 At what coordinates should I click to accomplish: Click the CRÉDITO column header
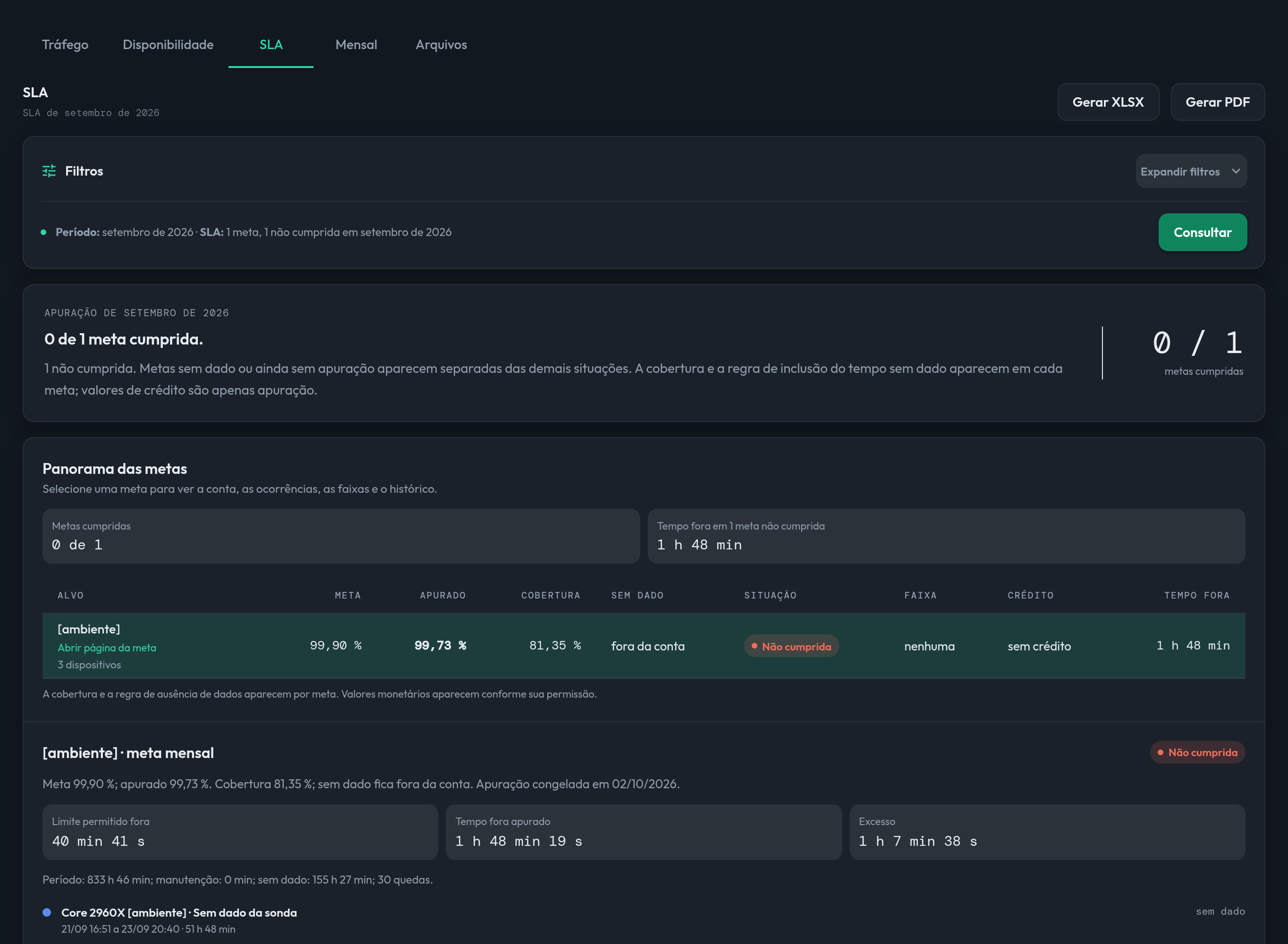pos(1031,596)
